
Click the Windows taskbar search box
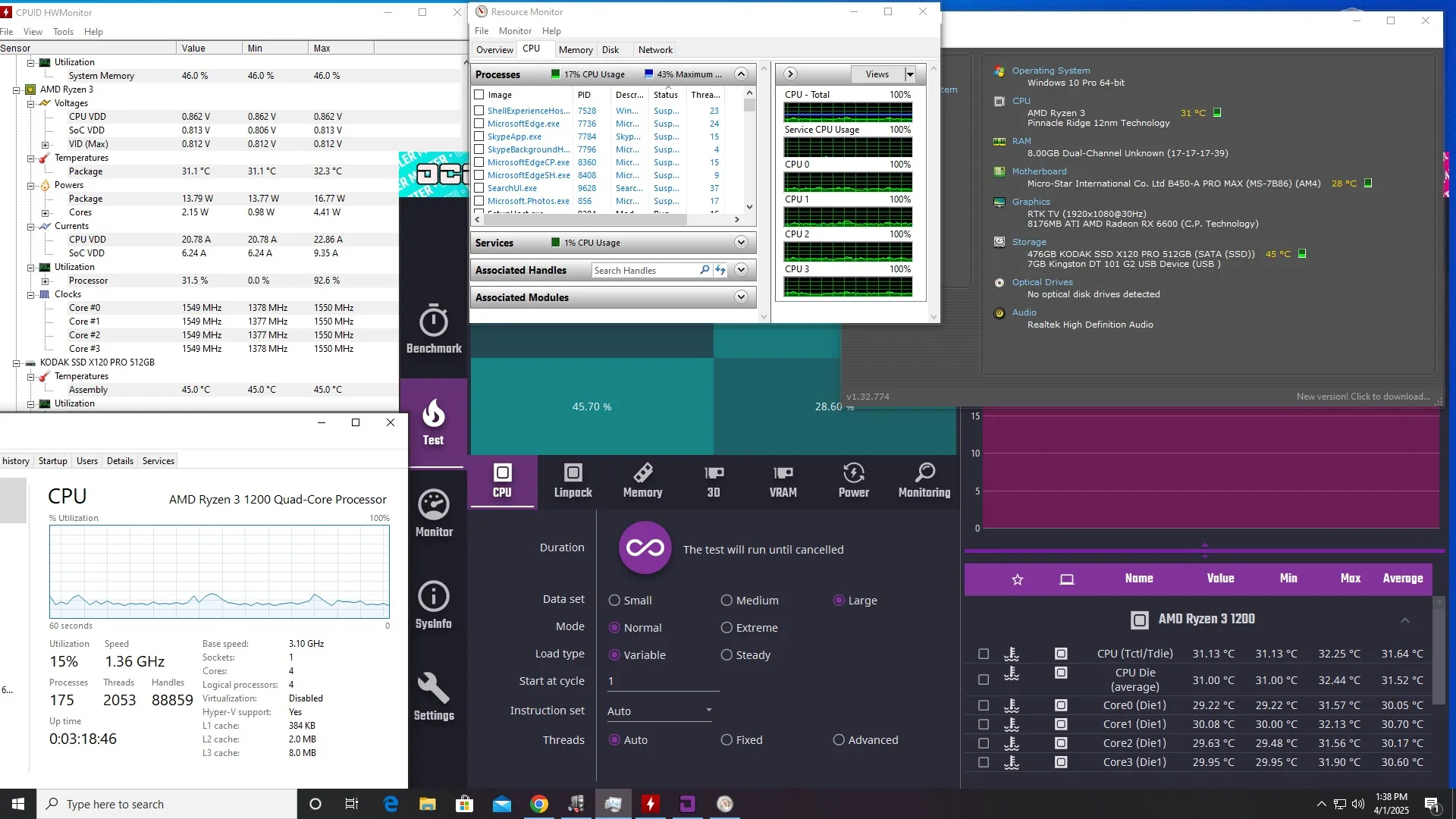pyautogui.click(x=167, y=804)
